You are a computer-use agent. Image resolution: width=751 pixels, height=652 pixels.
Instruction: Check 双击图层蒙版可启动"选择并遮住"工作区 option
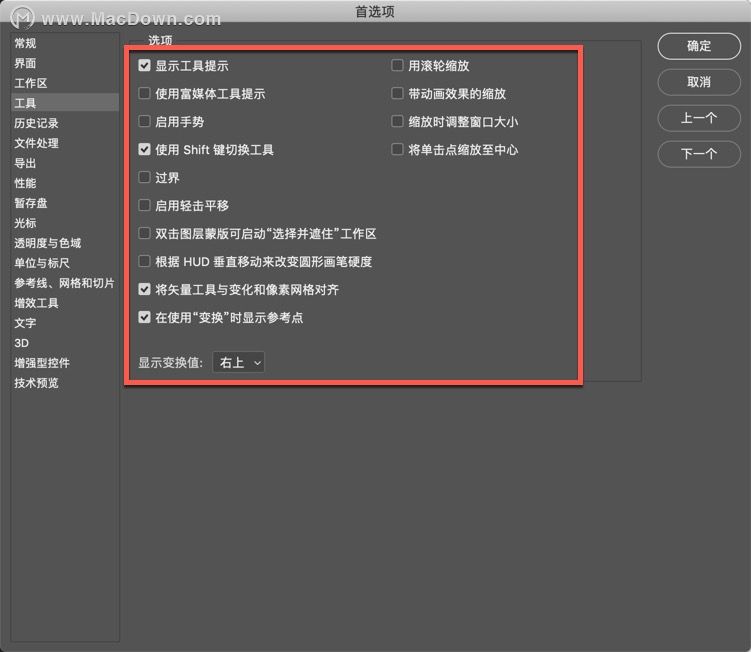[x=144, y=233]
